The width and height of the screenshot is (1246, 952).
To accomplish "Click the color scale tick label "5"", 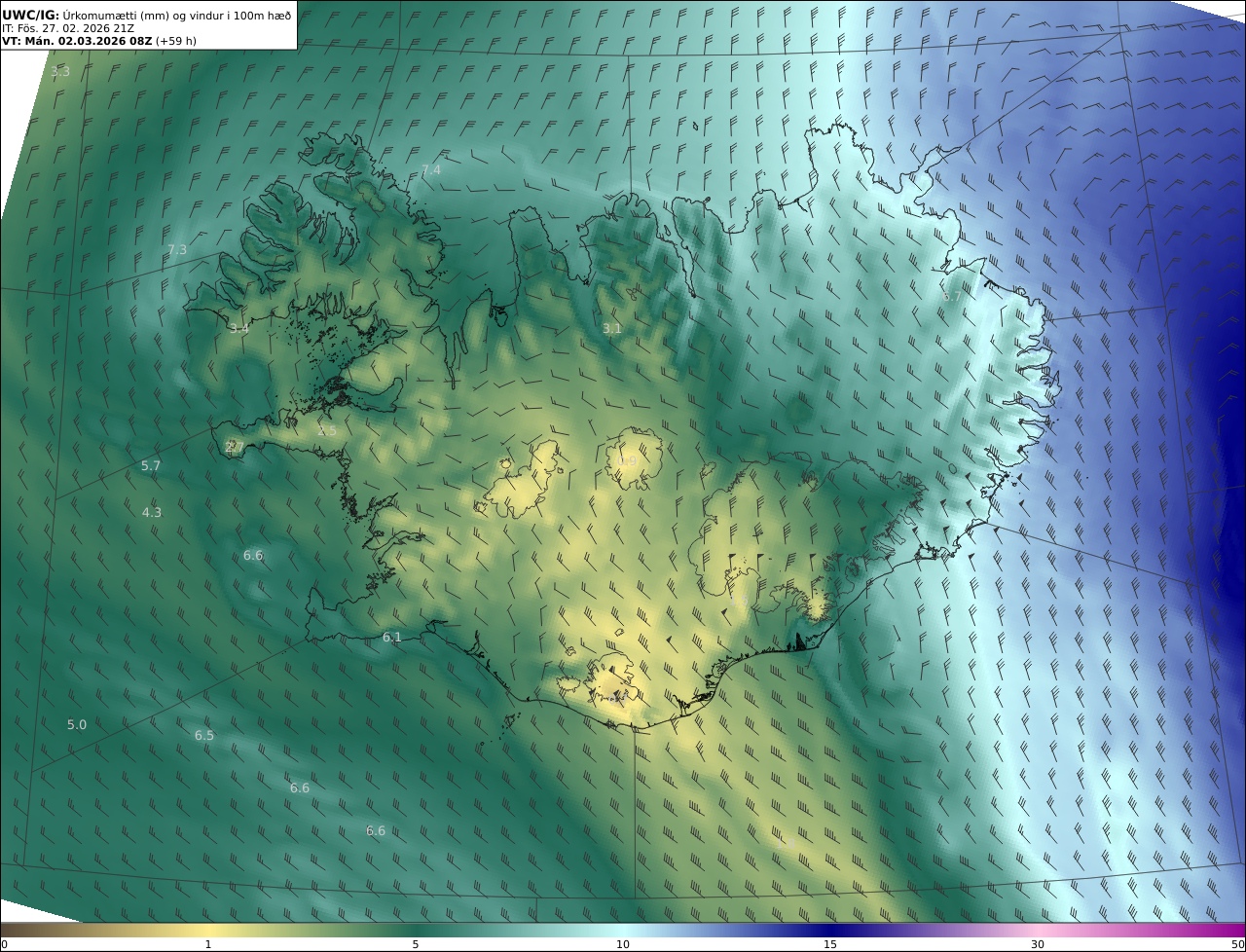I will [x=416, y=944].
